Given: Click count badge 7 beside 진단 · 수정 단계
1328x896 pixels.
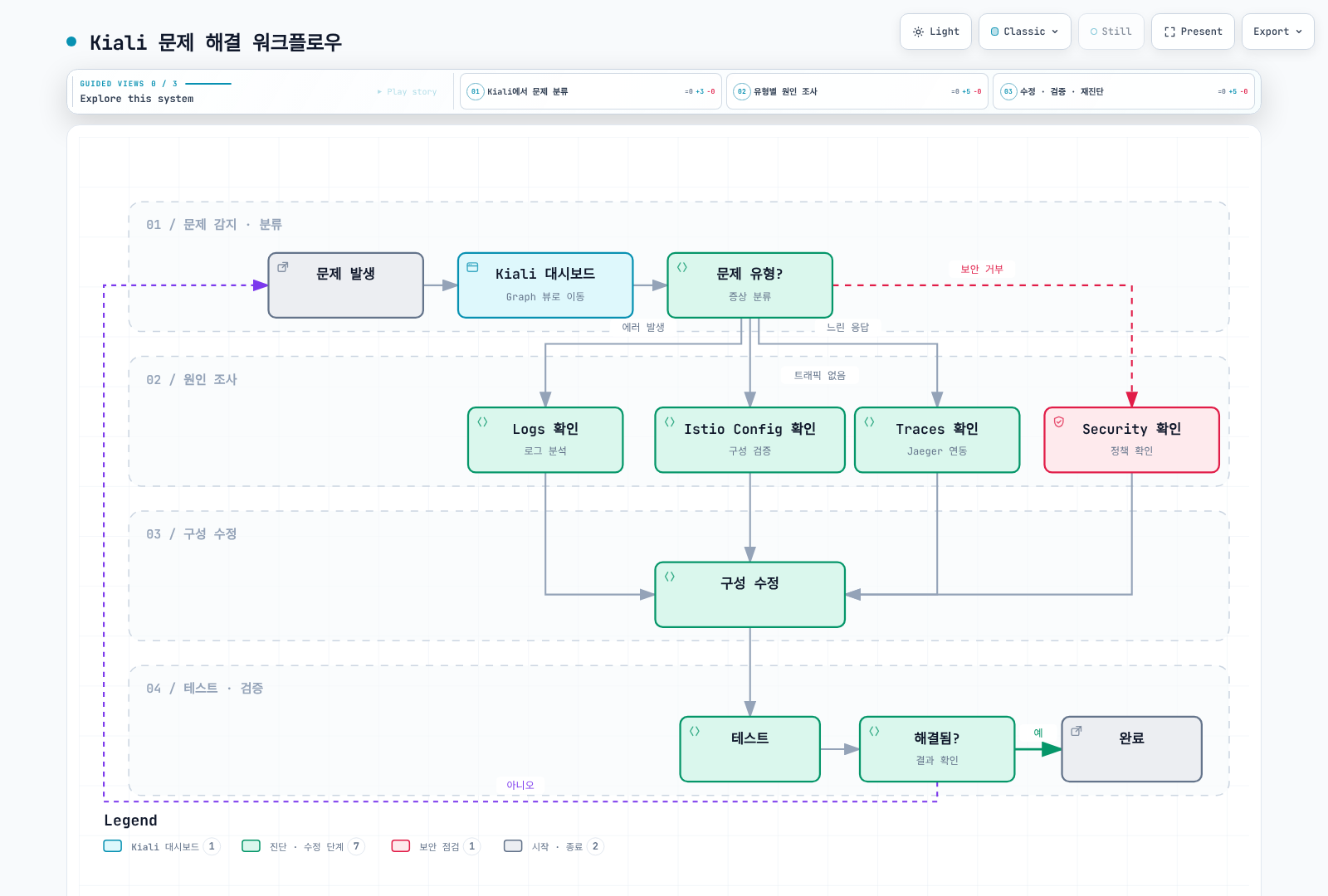Looking at the screenshot, I should coord(356,846).
